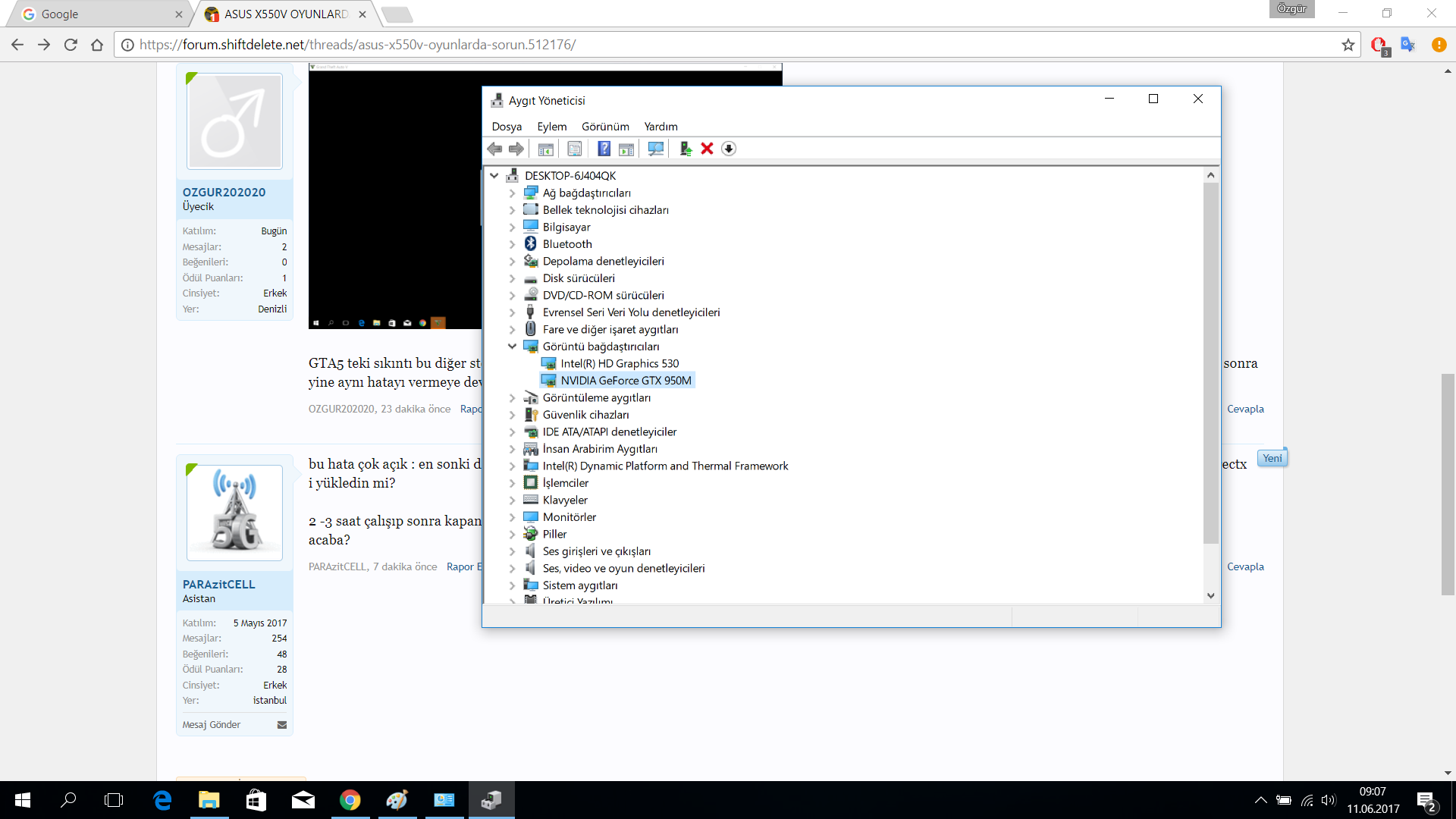Expand Ağ bağdaştırıcıları node

pyautogui.click(x=512, y=193)
